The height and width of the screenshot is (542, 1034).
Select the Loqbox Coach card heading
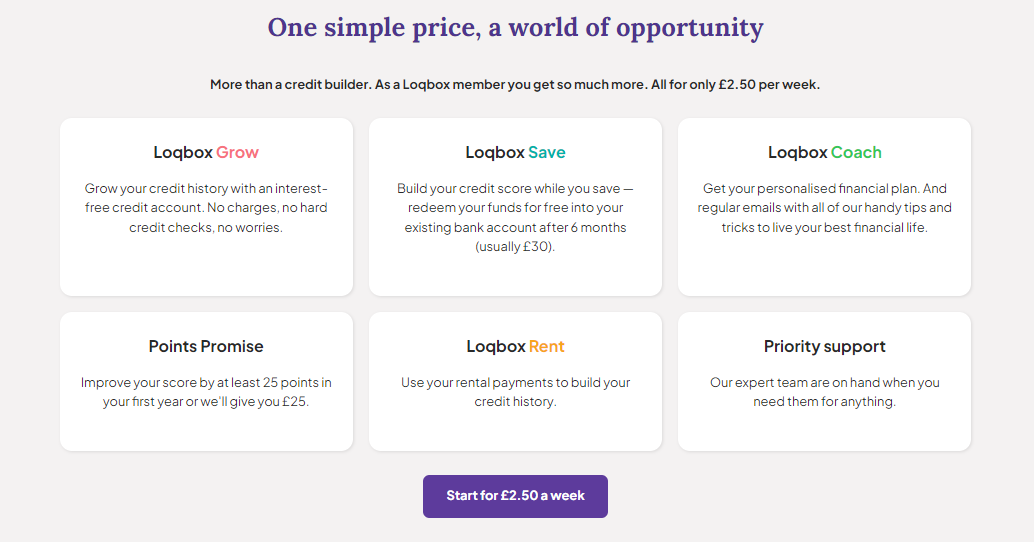(824, 153)
